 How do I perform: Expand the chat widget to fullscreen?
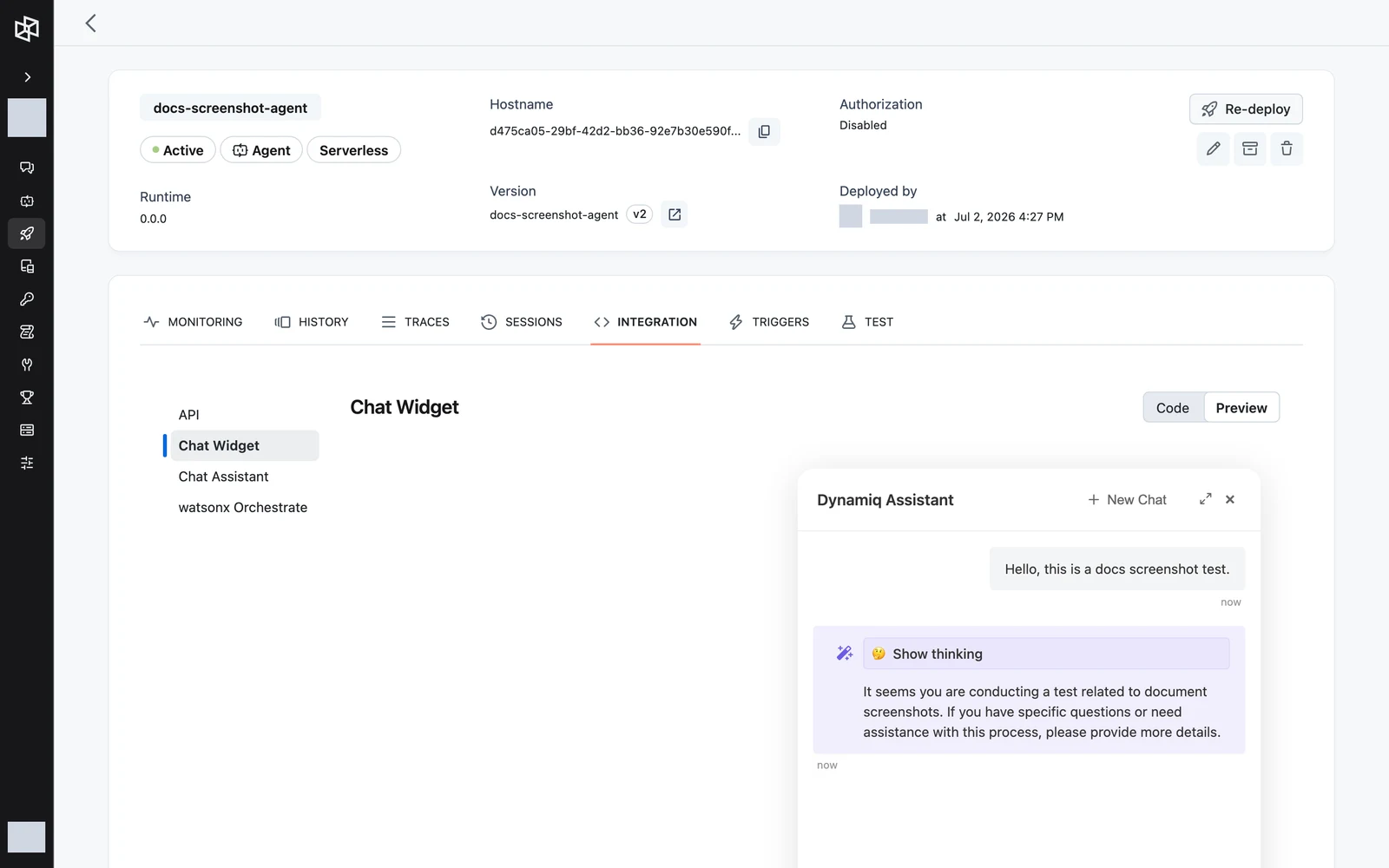(1206, 499)
